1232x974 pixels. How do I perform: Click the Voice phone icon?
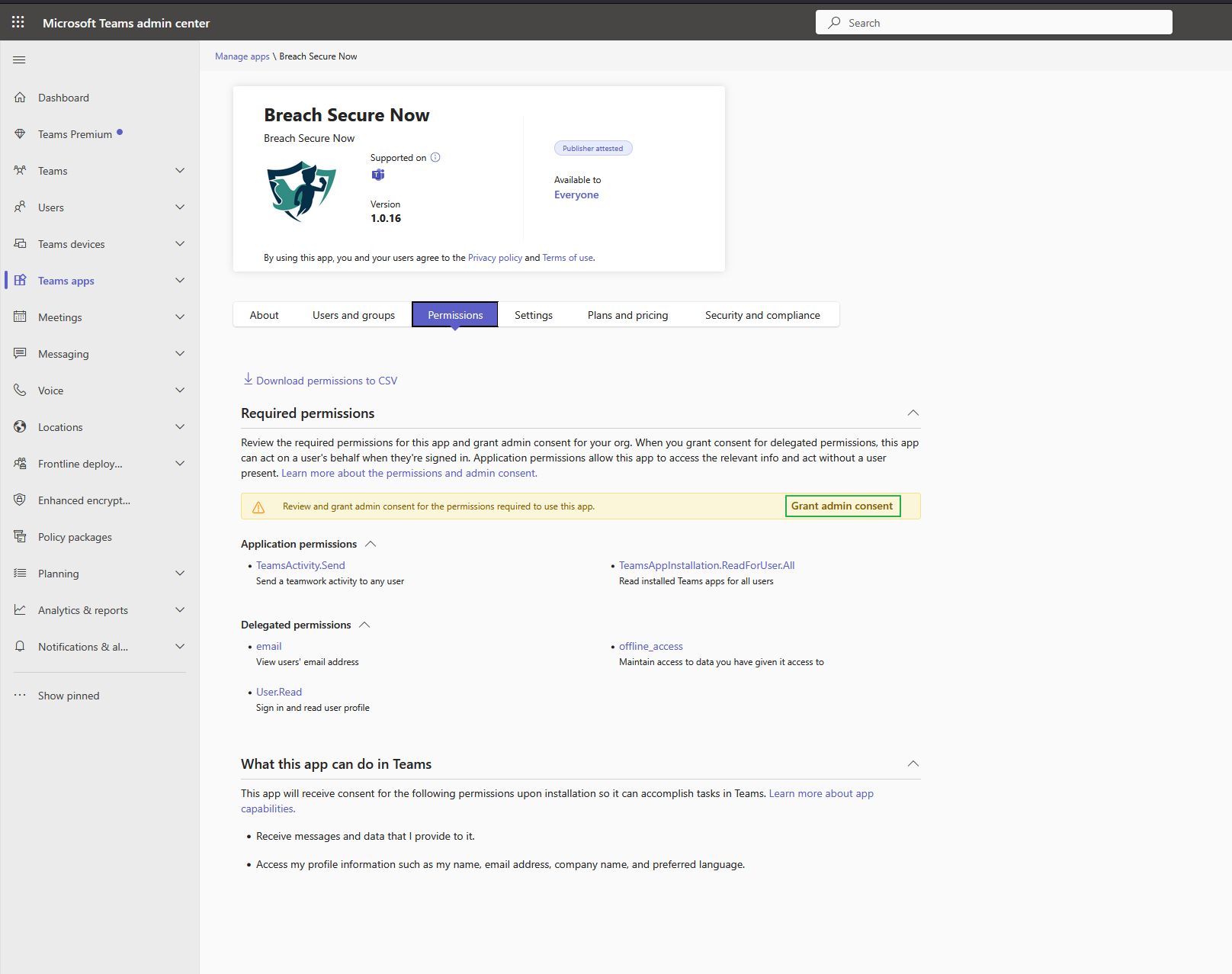[20, 391]
